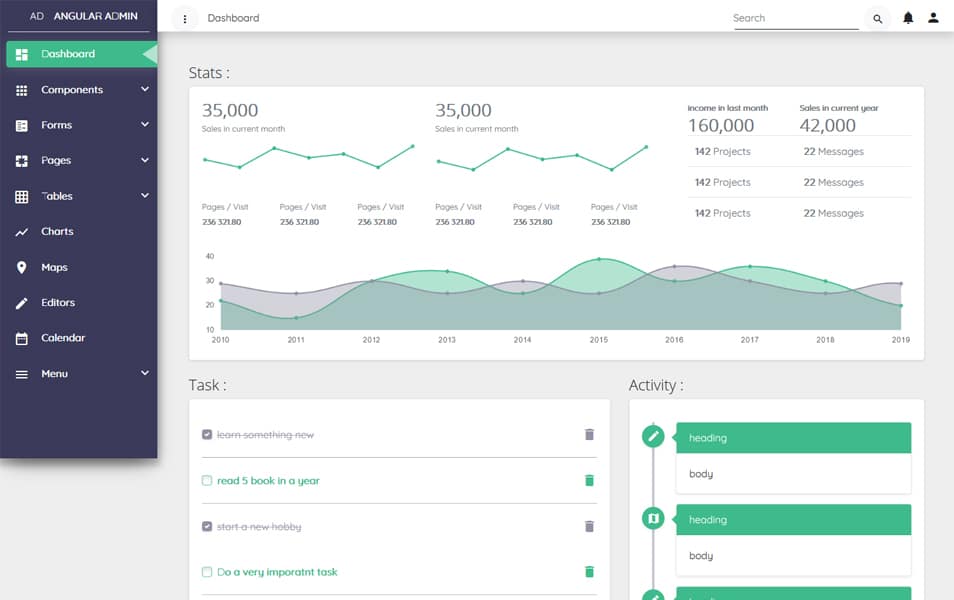Open the notifications bell
Viewport: 954px width, 600px height.
coord(908,18)
